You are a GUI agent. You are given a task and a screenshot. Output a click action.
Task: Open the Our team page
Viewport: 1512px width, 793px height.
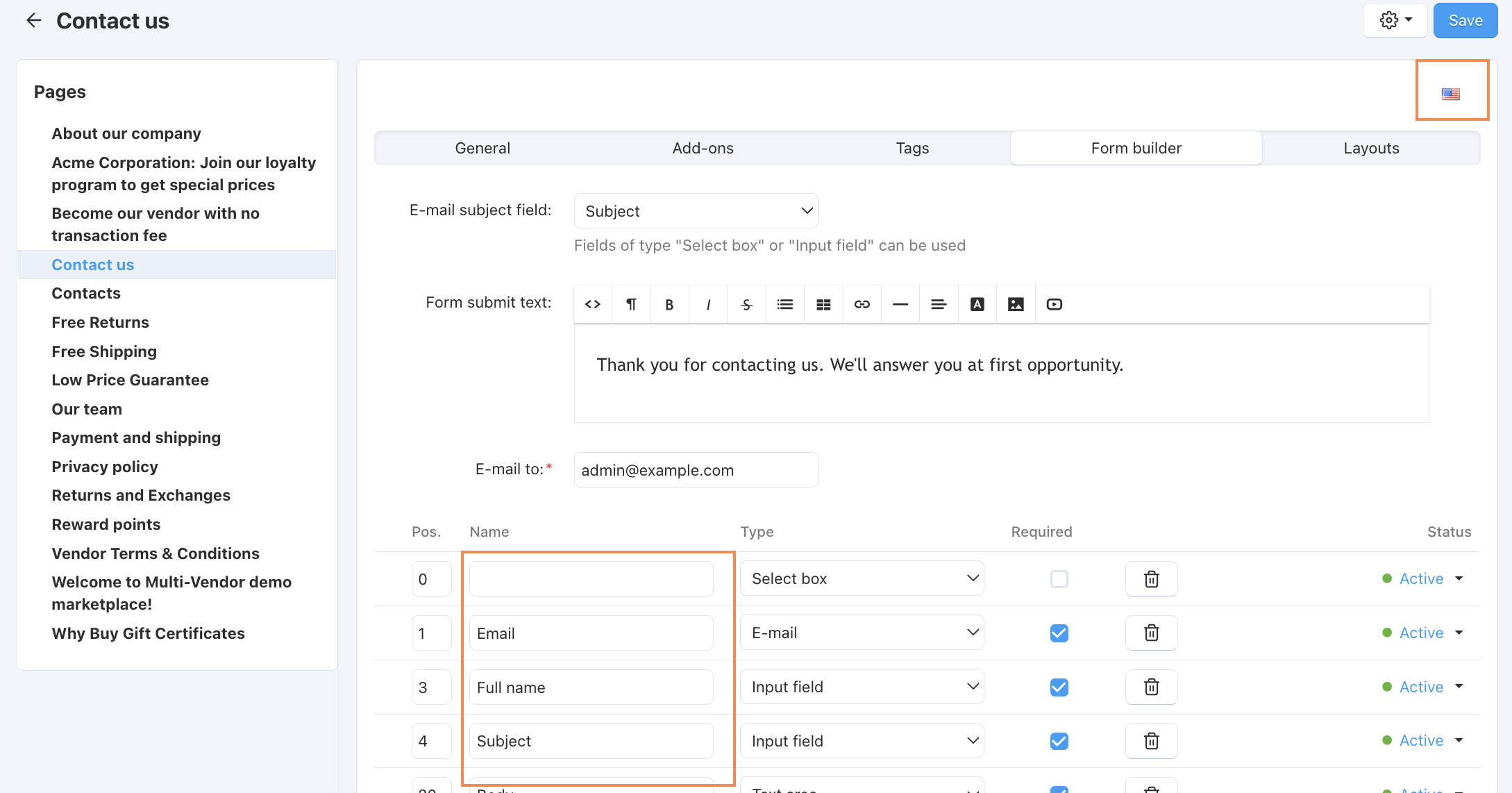coord(87,409)
